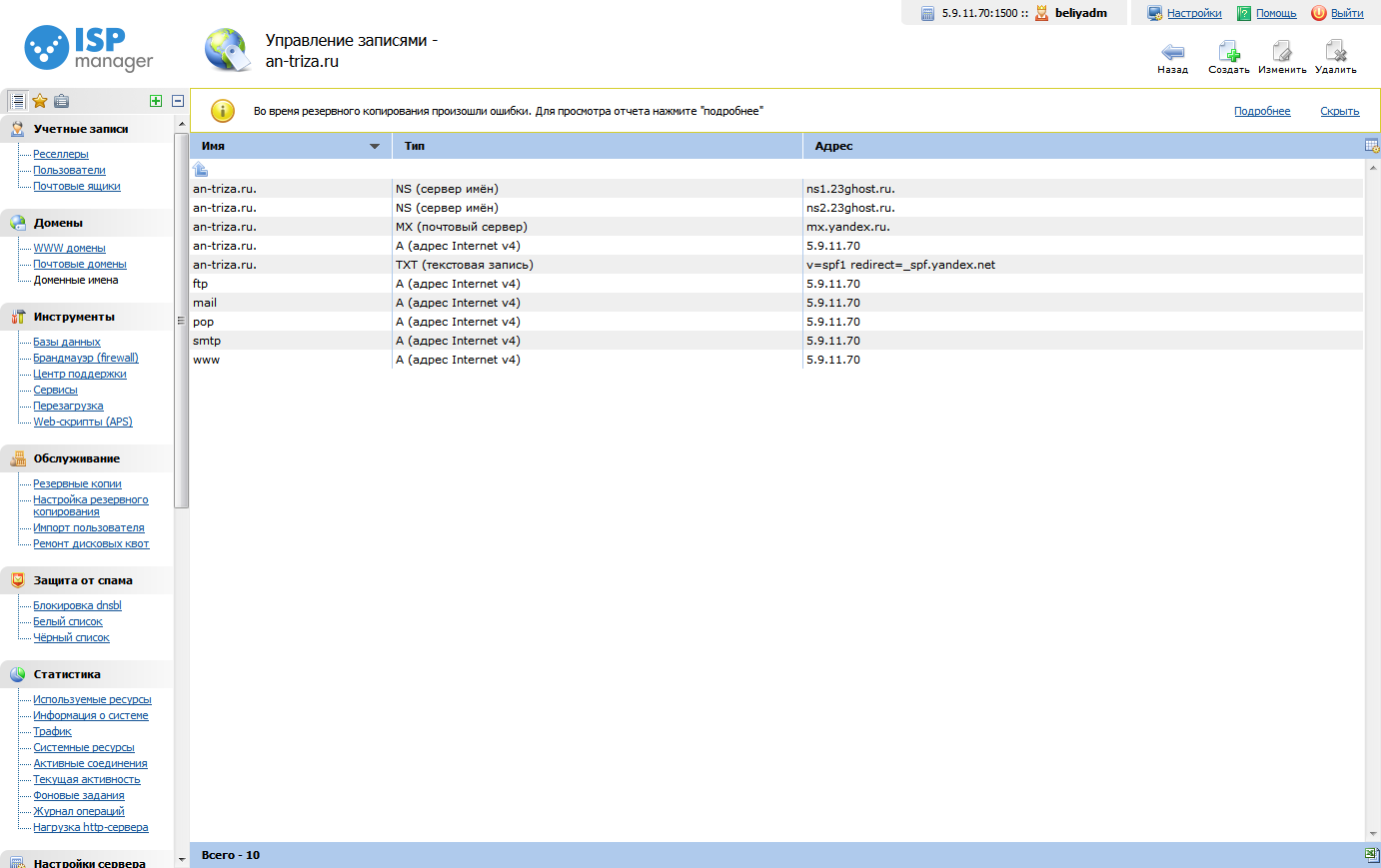Show favorites with the star icon
Screen dimensions: 1381x868
(x=40, y=101)
